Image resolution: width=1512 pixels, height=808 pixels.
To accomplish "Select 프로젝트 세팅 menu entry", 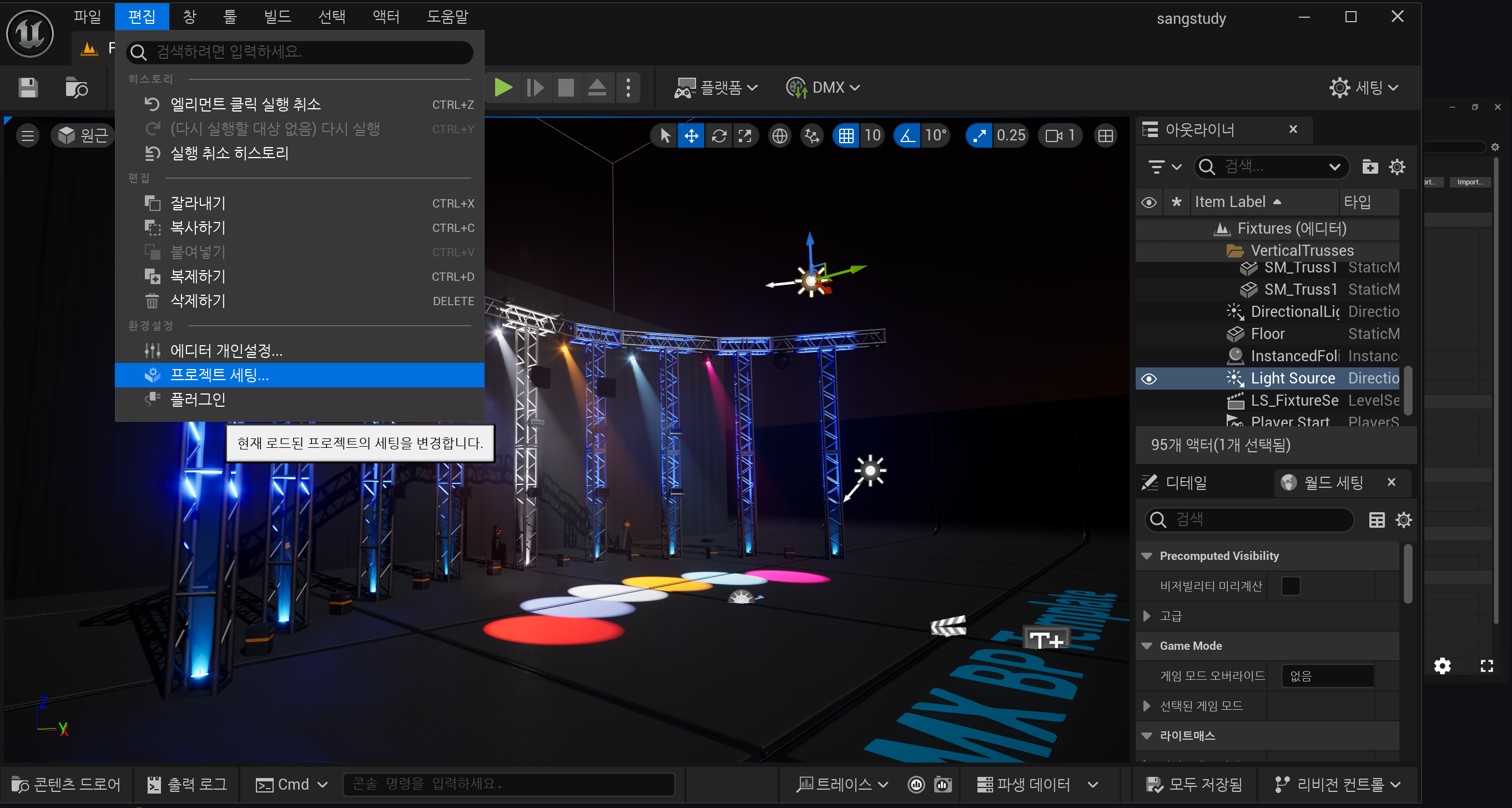I will point(299,375).
